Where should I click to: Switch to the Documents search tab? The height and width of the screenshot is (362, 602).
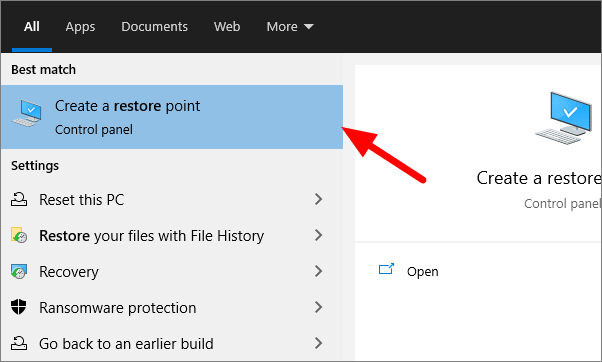click(x=154, y=26)
